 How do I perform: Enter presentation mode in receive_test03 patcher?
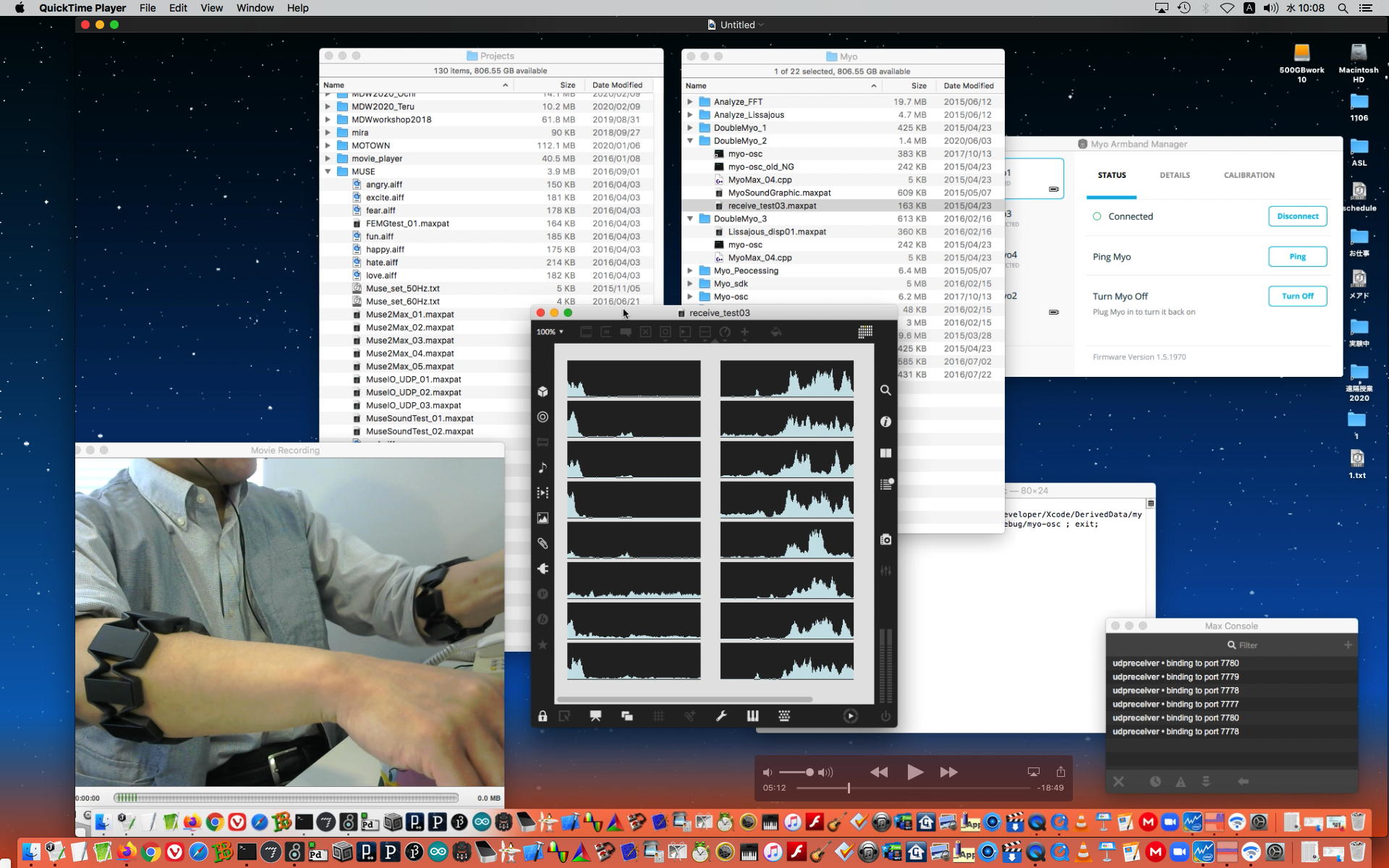point(595,716)
